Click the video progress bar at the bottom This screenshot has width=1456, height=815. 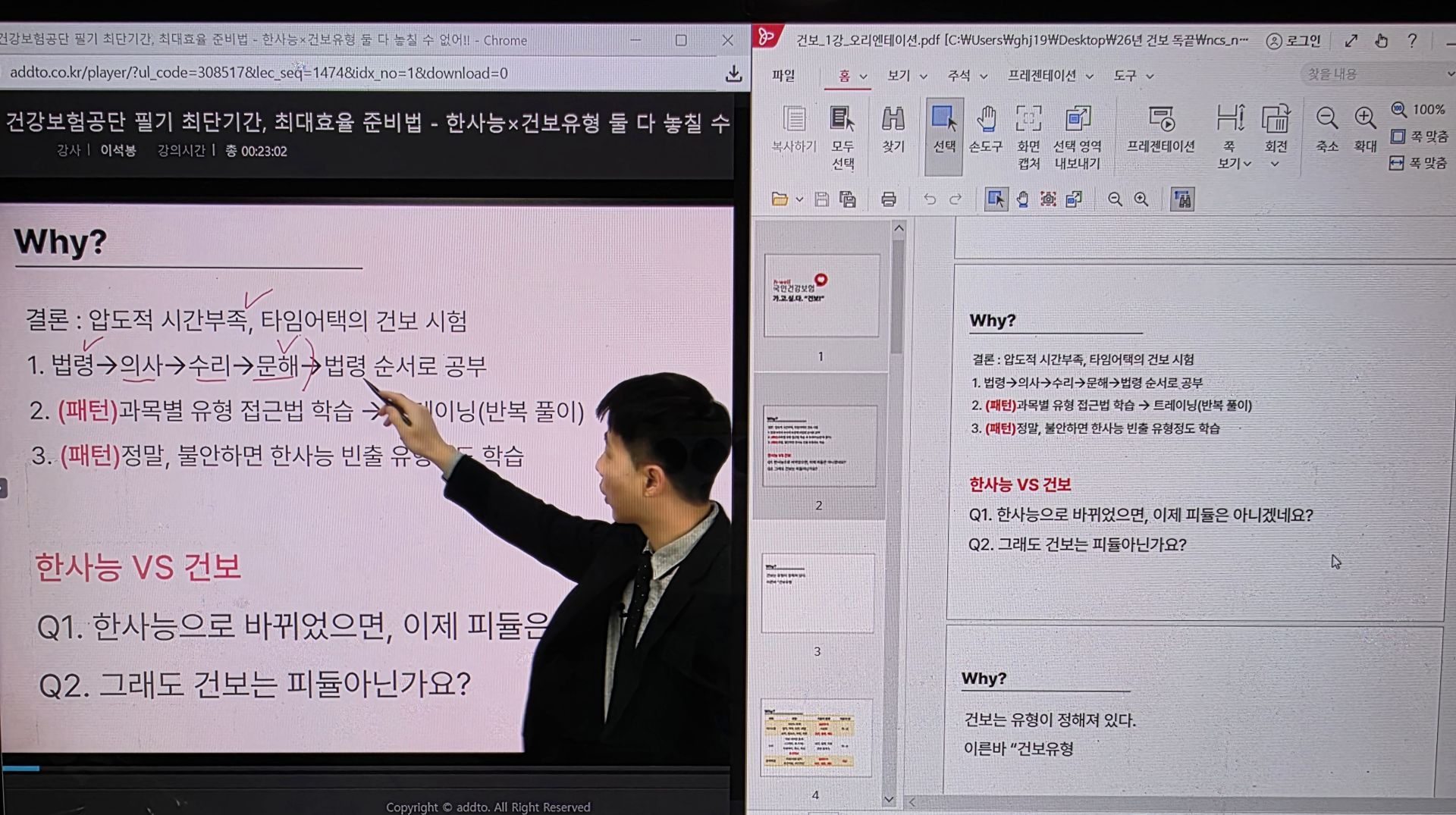364,768
